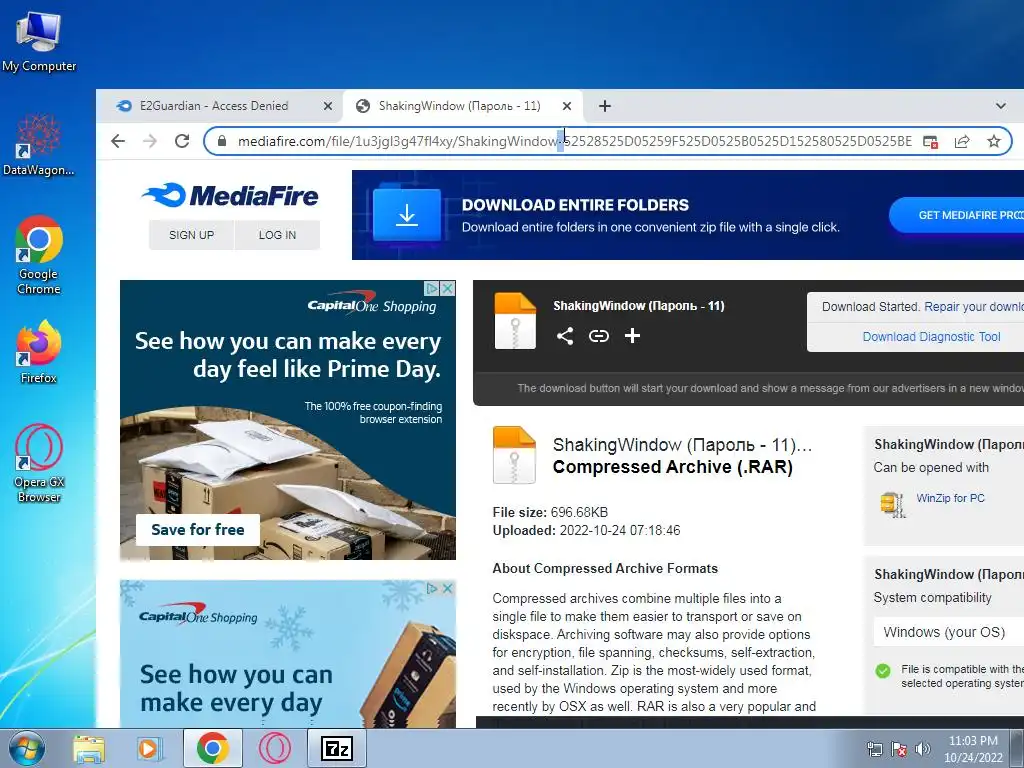Open blocked pop-up icon in address bar
The height and width of the screenshot is (768, 1024).
coord(930,142)
